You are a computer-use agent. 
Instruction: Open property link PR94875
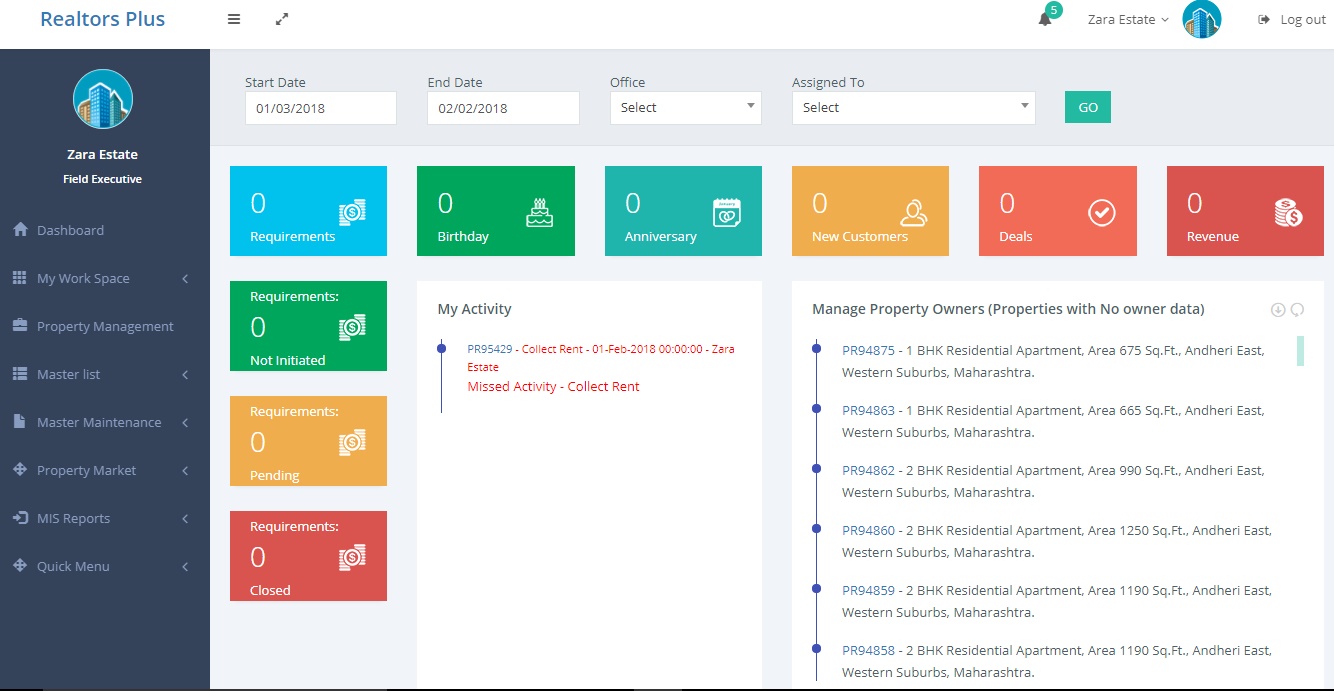point(868,351)
